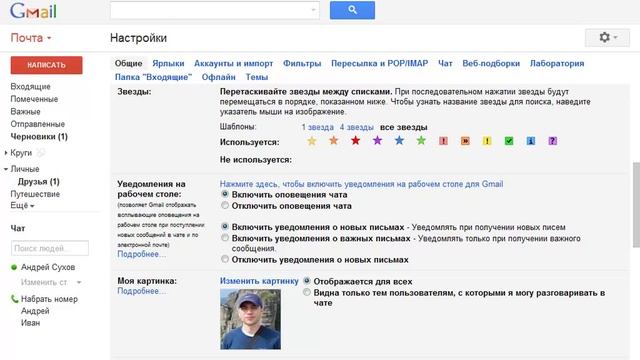Click the orange star icon
The width and height of the screenshot is (640, 360).
click(x=333, y=141)
